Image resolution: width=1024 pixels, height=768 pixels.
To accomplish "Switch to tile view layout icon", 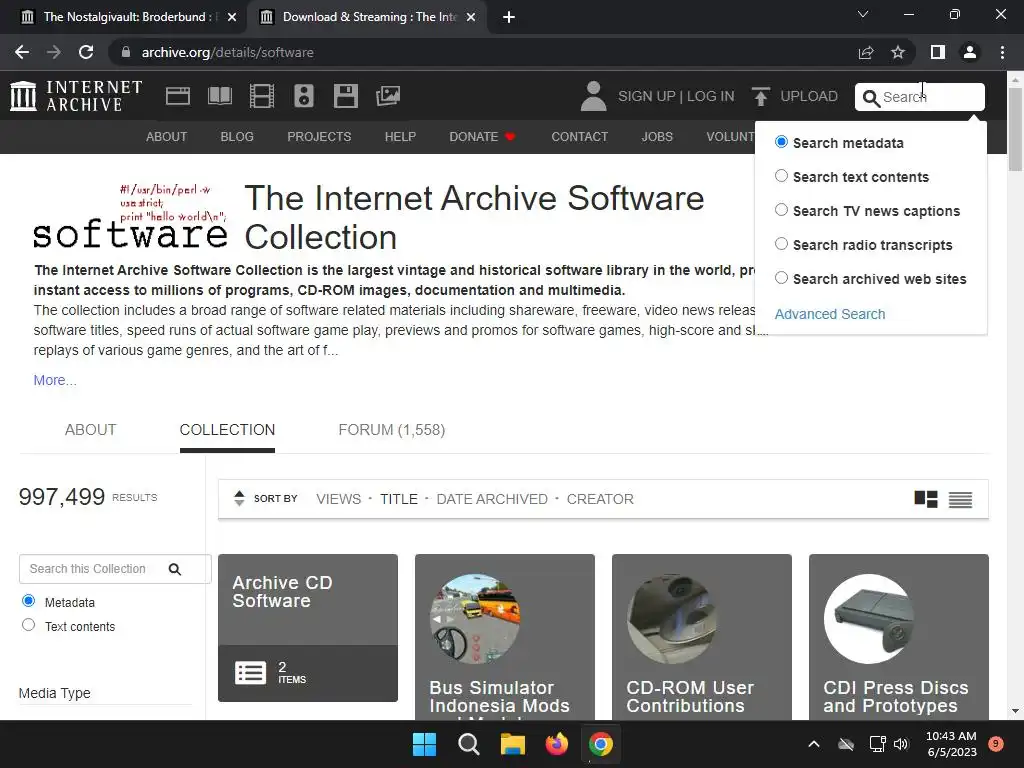I will (x=925, y=499).
